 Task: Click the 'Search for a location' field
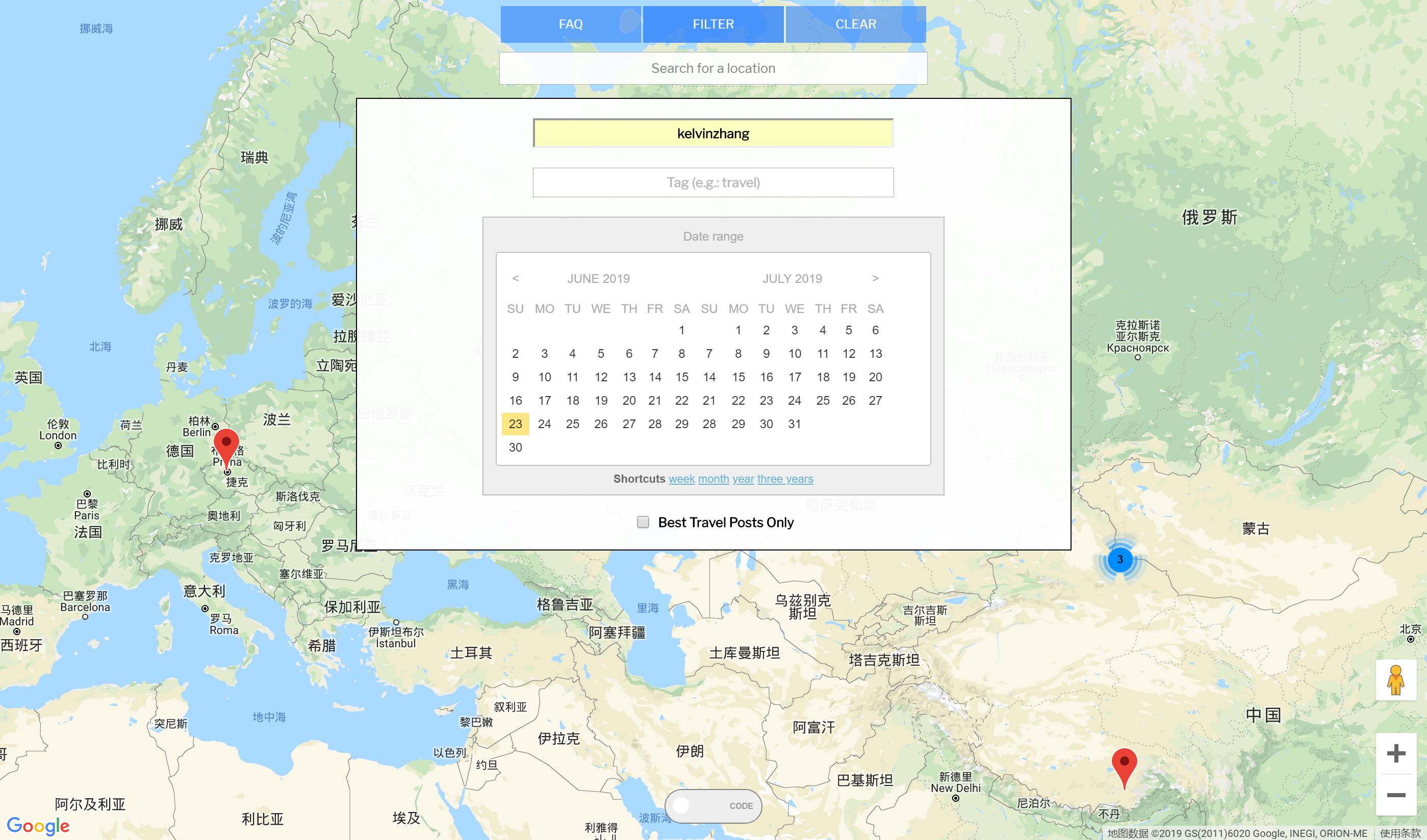click(x=713, y=68)
